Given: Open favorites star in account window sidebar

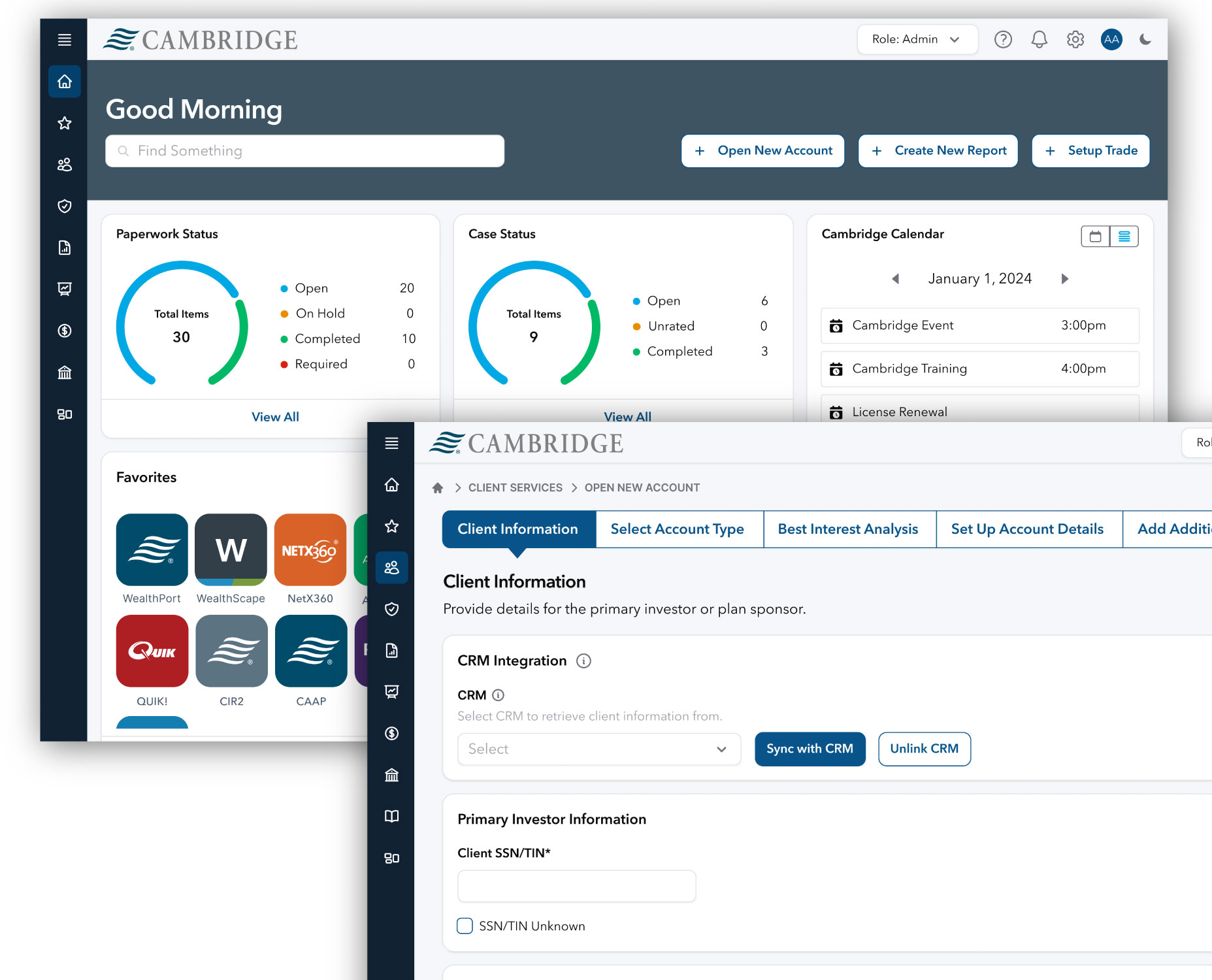Looking at the screenshot, I should coord(391,526).
